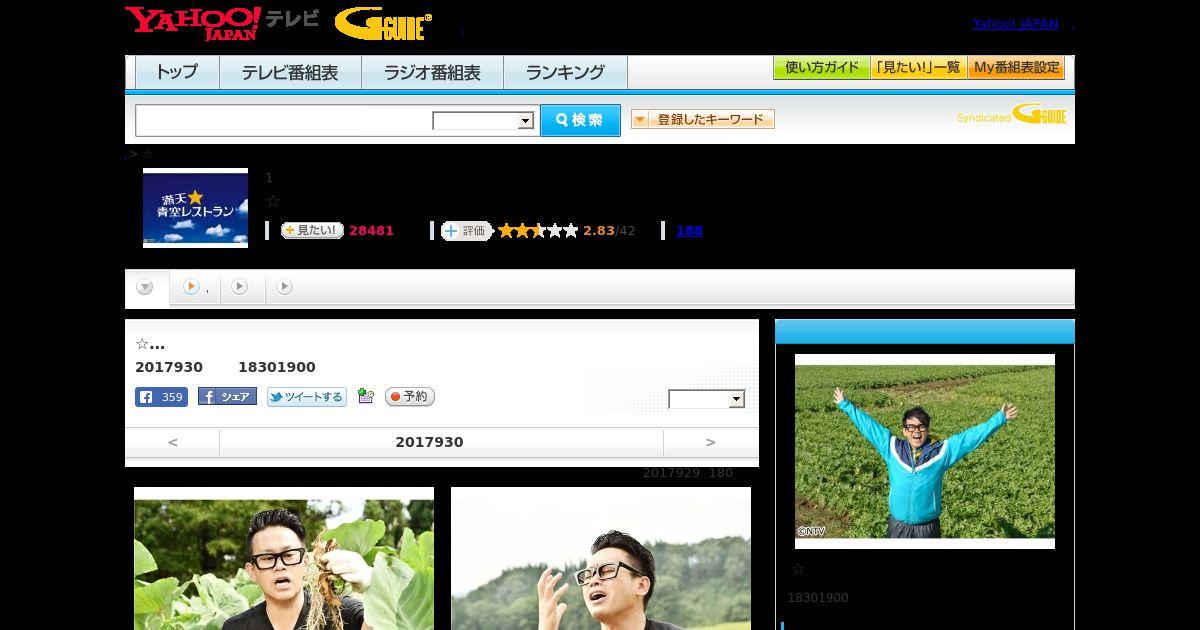Screen dimensions: 1200x630
Task: Go to the トップ tab
Action: pyautogui.click(x=177, y=73)
